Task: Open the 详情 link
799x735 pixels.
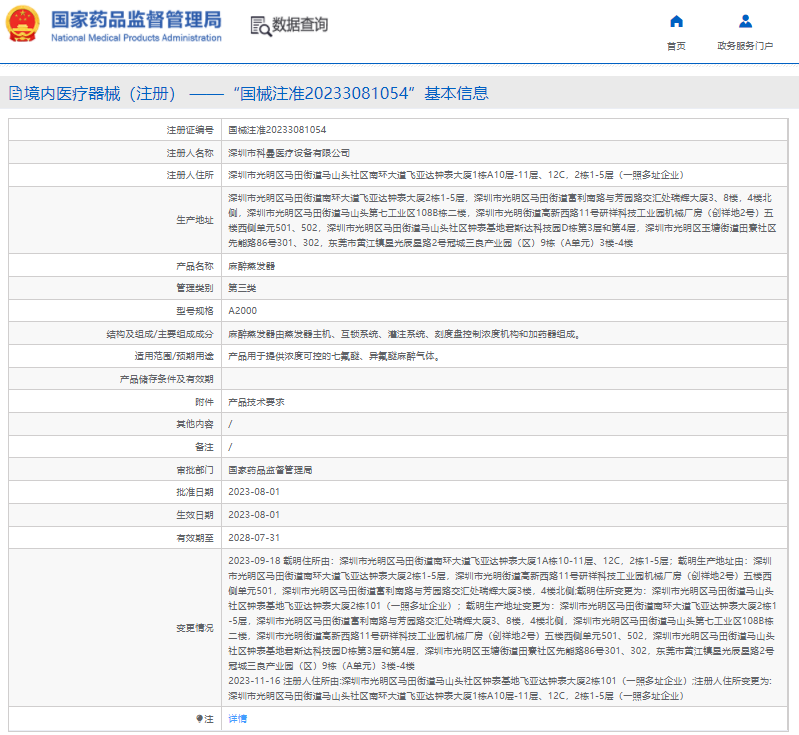Action: tap(237, 719)
